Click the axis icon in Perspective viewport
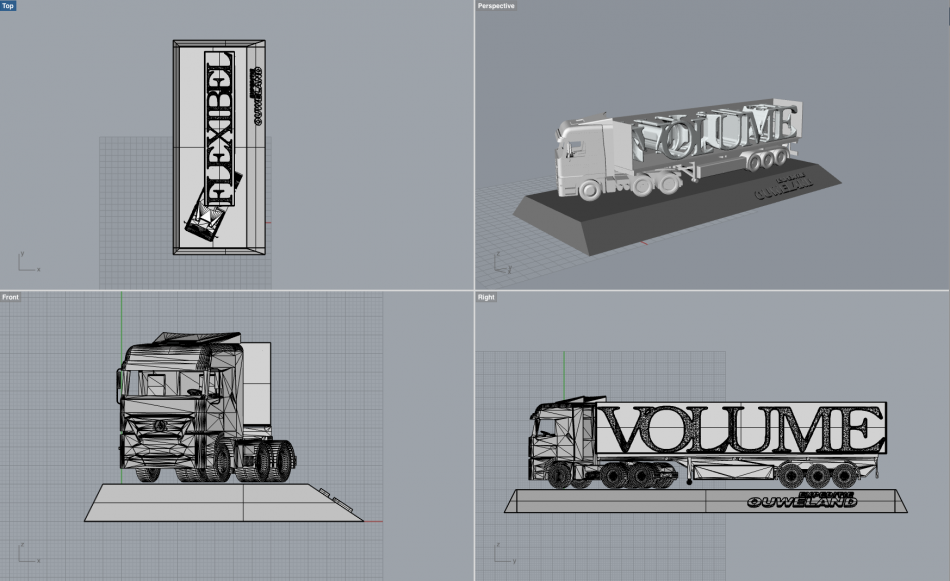Screen dimensions: 950x581 tap(502, 263)
